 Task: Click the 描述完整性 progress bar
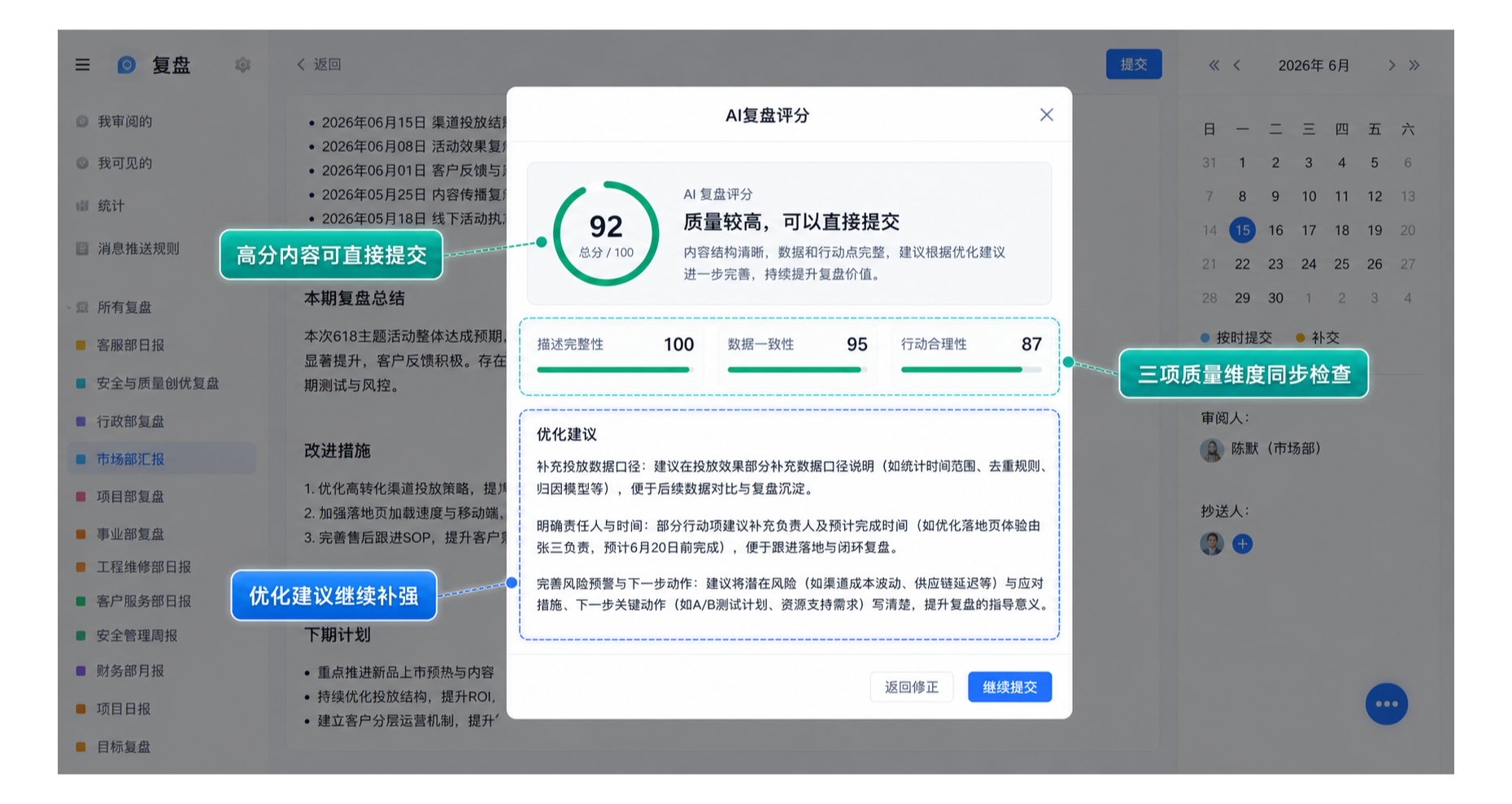(615, 370)
